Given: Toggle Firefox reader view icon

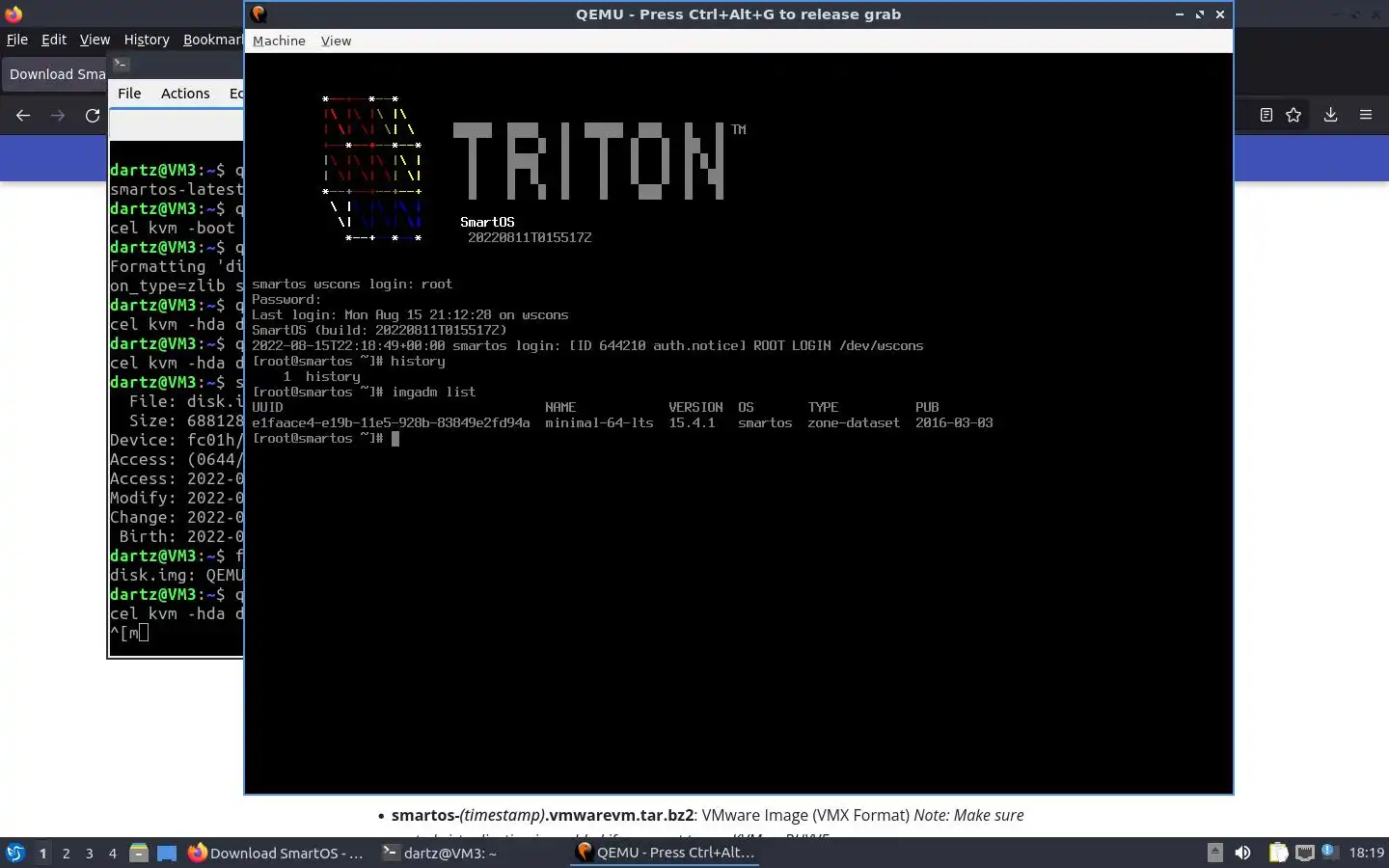Looking at the screenshot, I should (1266, 115).
